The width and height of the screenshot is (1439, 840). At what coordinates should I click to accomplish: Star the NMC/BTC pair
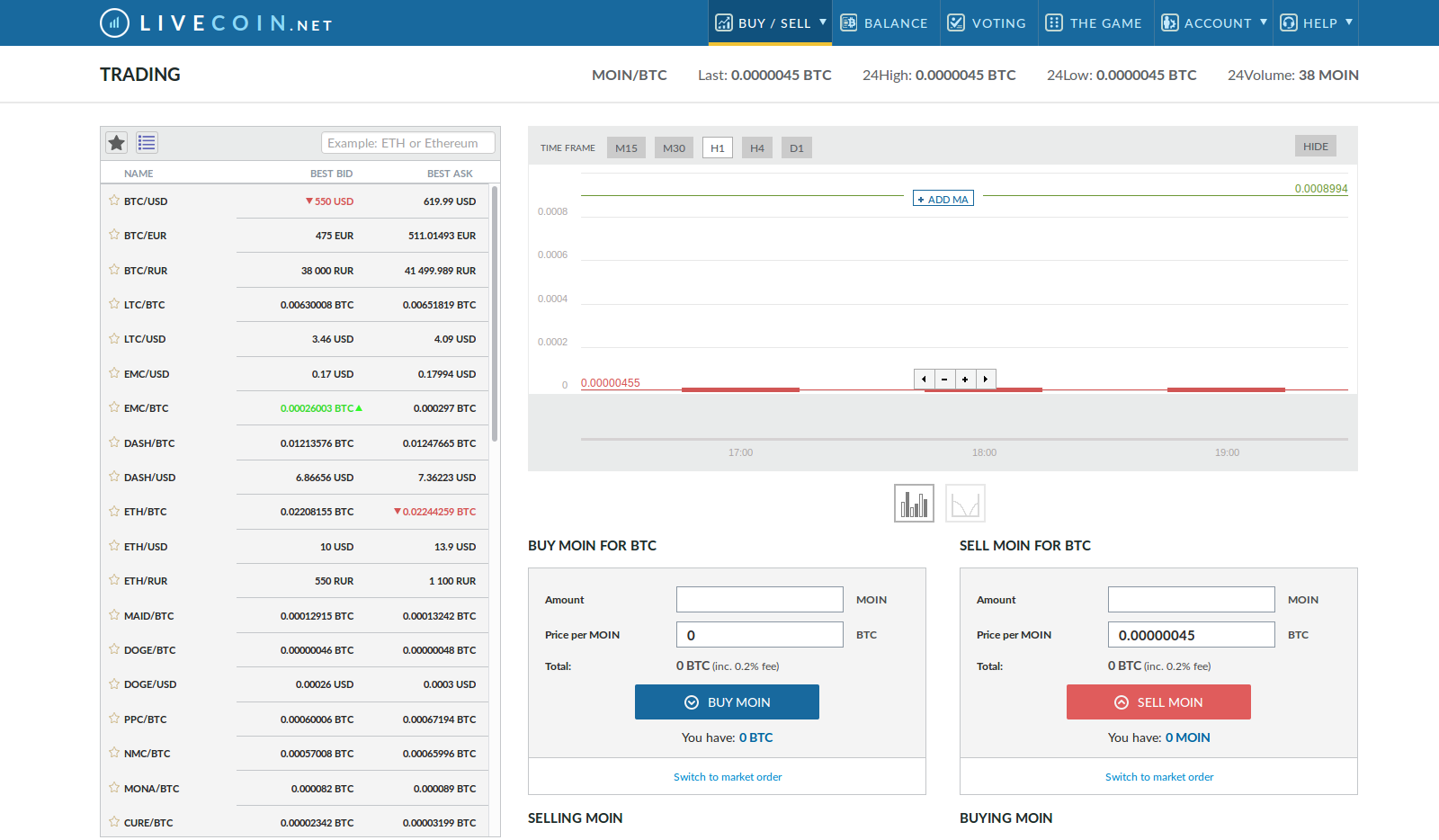(114, 753)
